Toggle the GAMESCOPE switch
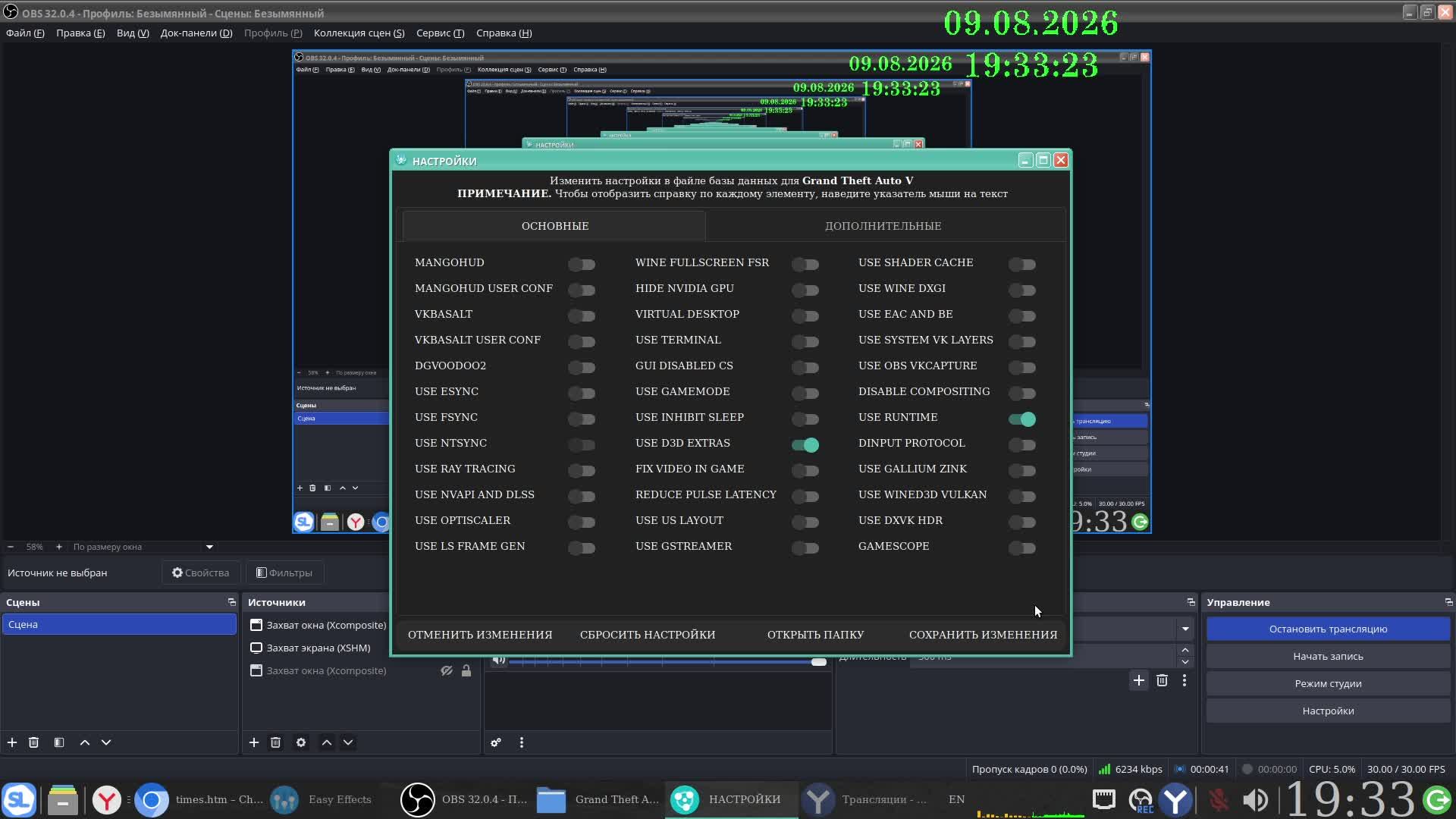 coord(1022,548)
